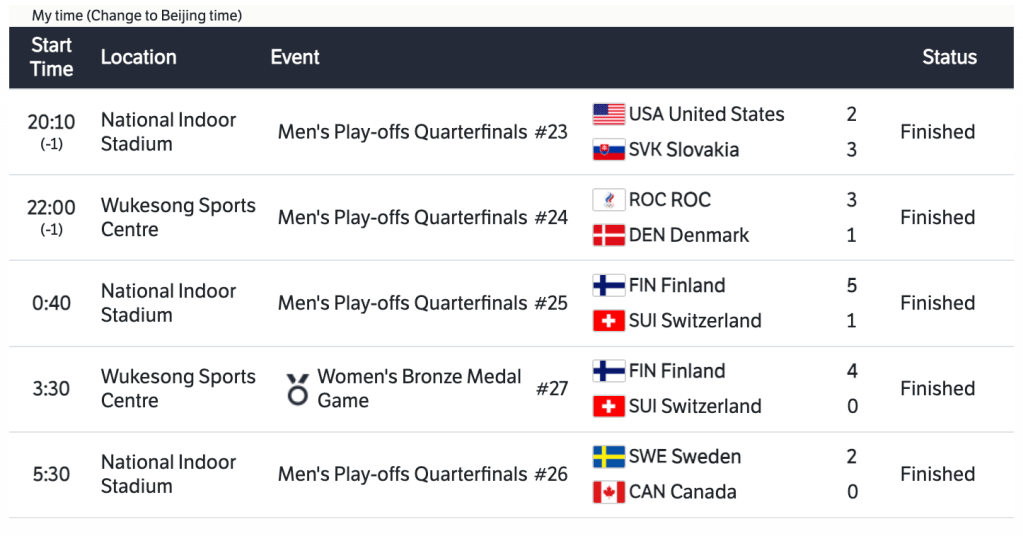
Task: Click the Denmark flag icon
Action: [608, 236]
